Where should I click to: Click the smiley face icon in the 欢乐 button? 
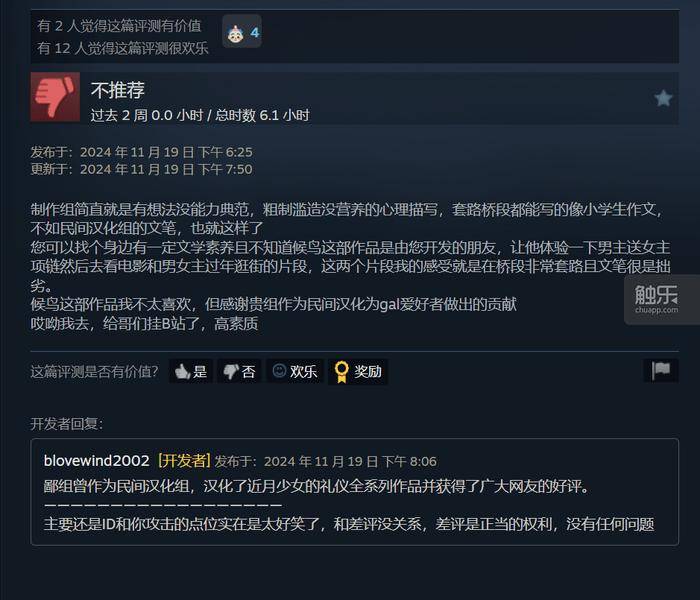click(279, 371)
